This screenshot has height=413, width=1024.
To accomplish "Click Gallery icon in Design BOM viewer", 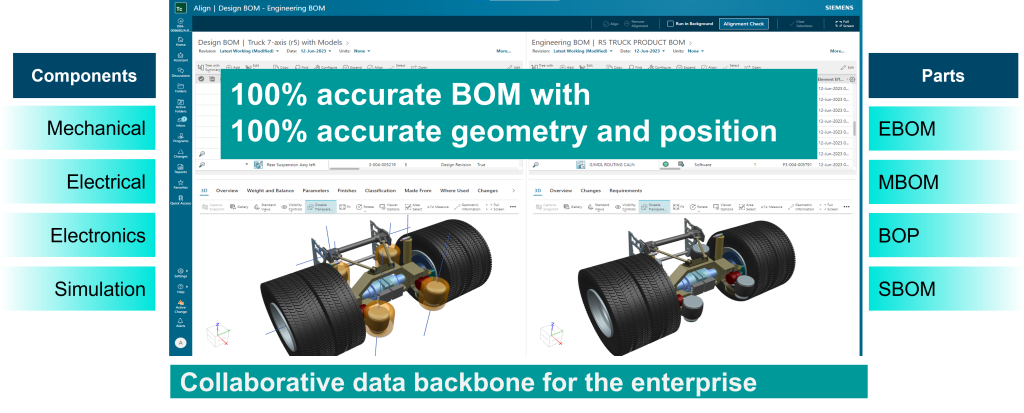I will pyautogui.click(x=241, y=207).
